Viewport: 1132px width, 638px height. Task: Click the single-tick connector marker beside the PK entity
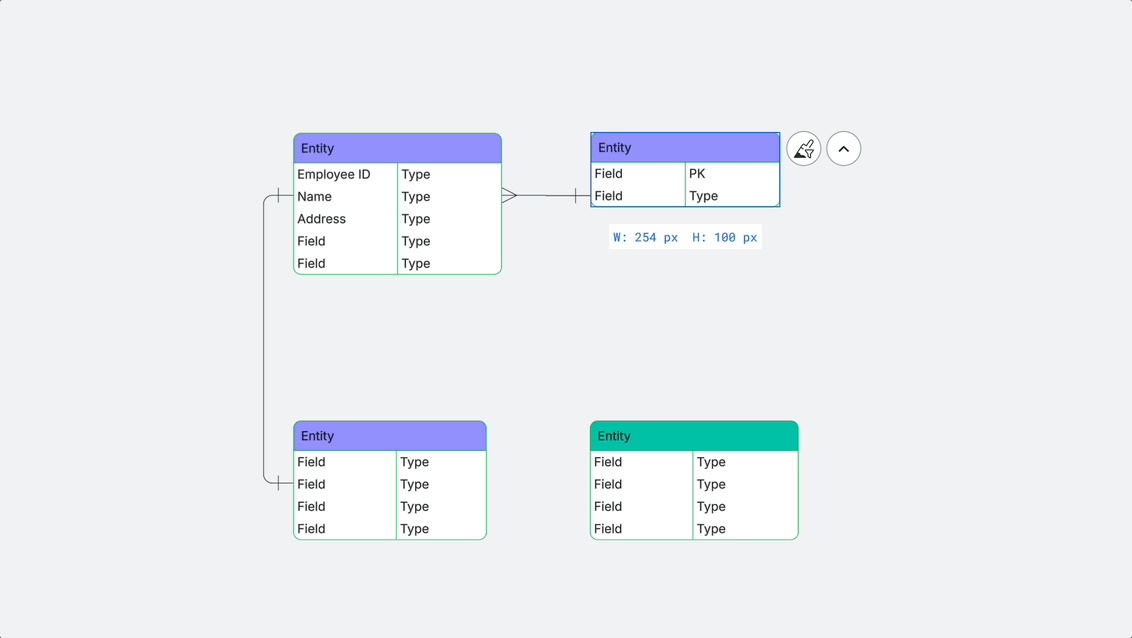[x=575, y=196]
